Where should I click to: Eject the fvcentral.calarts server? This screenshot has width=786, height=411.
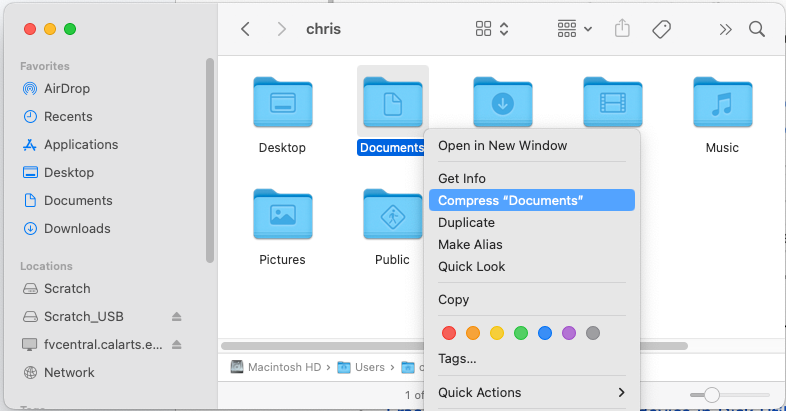click(176, 345)
